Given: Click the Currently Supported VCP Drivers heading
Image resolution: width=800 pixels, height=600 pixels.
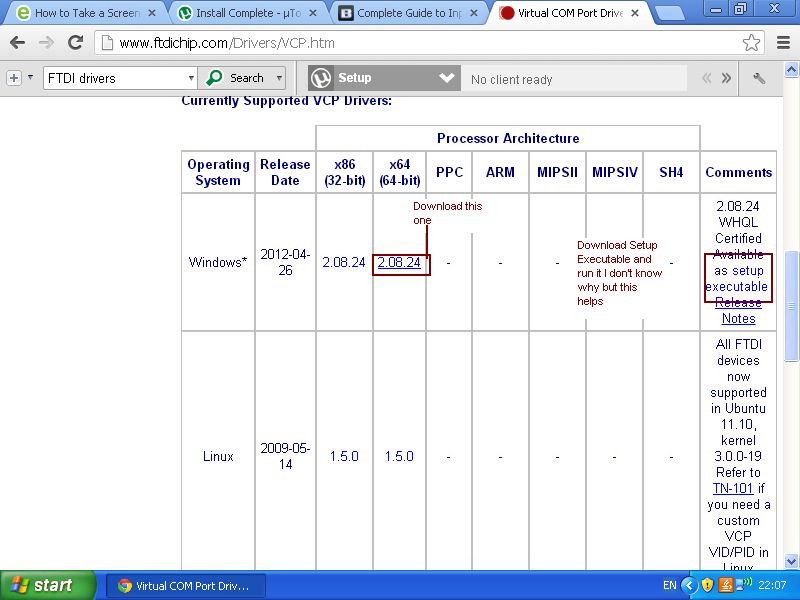Looking at the screenshot, I should (x=287, y=101).
